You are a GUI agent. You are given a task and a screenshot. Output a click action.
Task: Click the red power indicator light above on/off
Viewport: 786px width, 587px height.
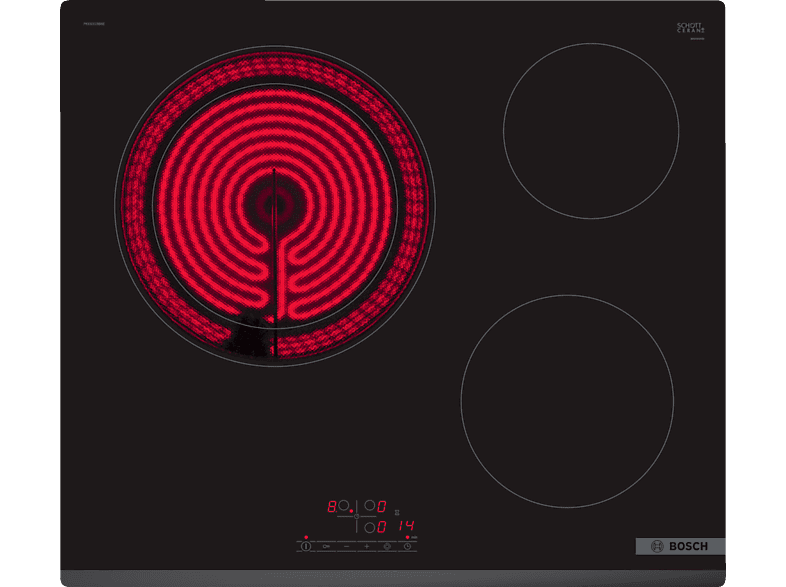(x=306, y=537)
